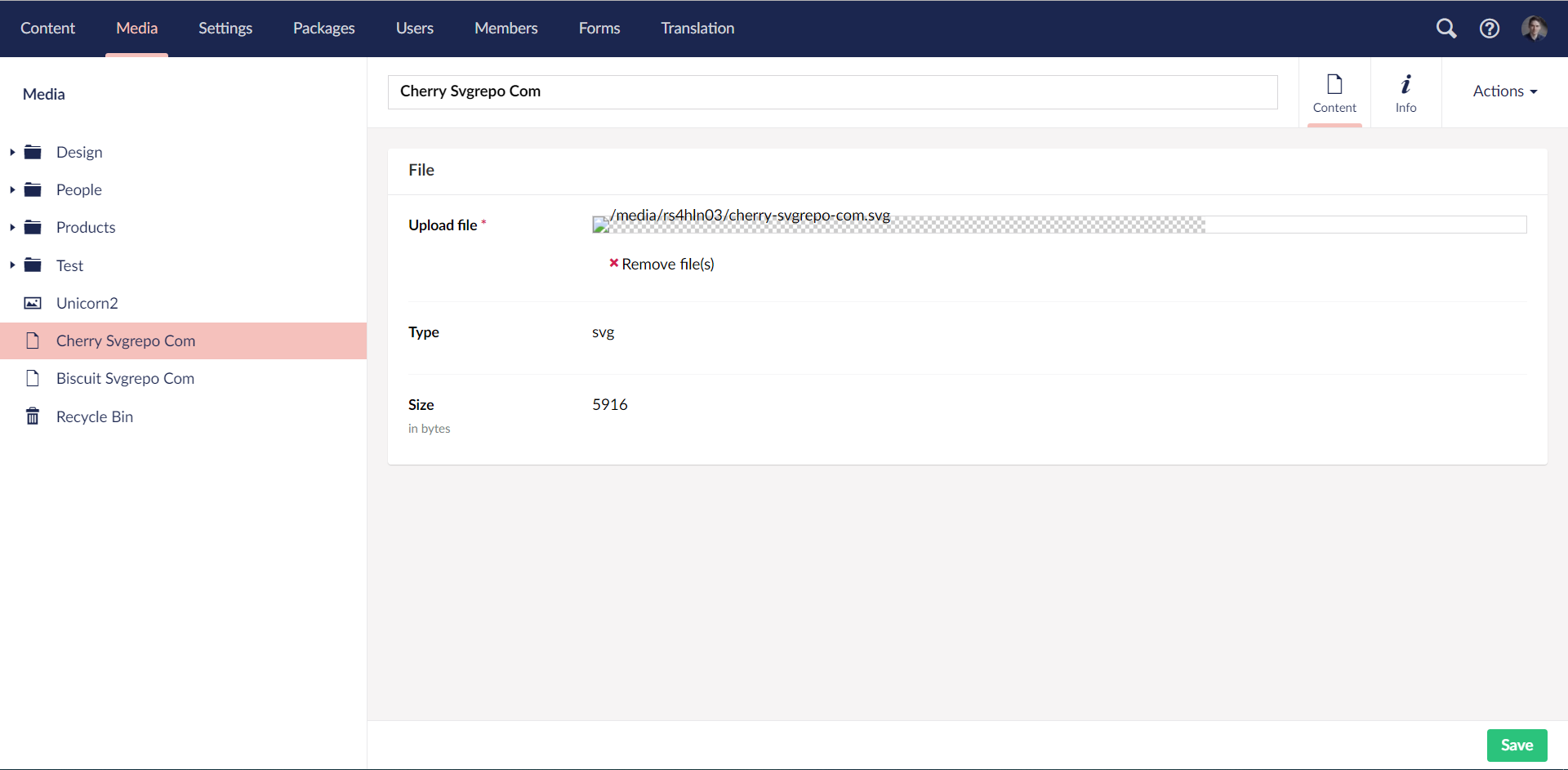Save the media item changes

click(x=1517, y=745)
